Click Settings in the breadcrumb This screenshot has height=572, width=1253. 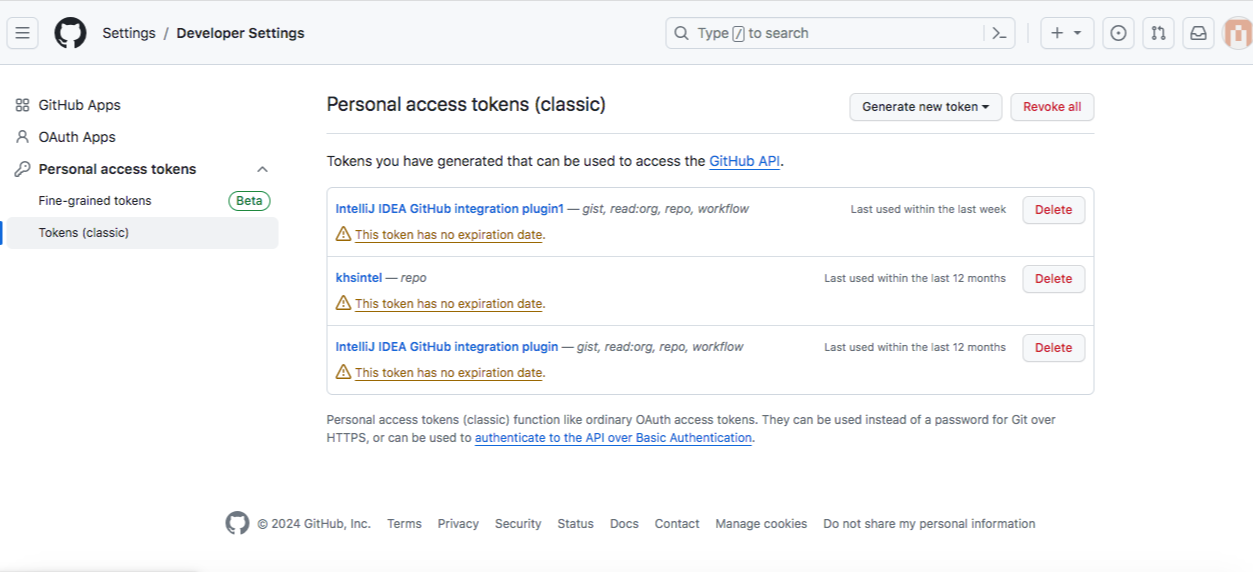(129, 33)
